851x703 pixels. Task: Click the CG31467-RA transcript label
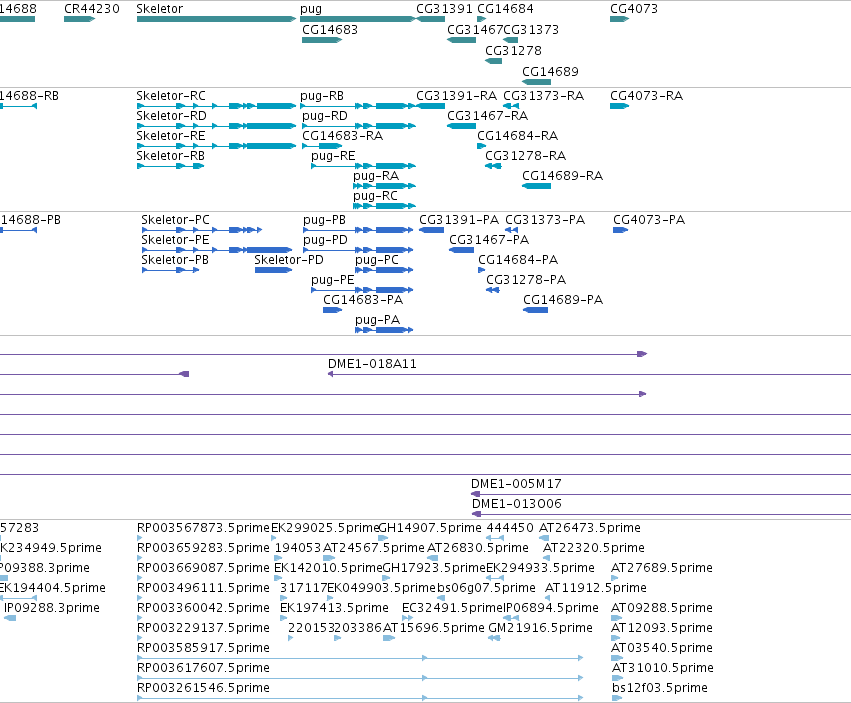coord(487,116)
